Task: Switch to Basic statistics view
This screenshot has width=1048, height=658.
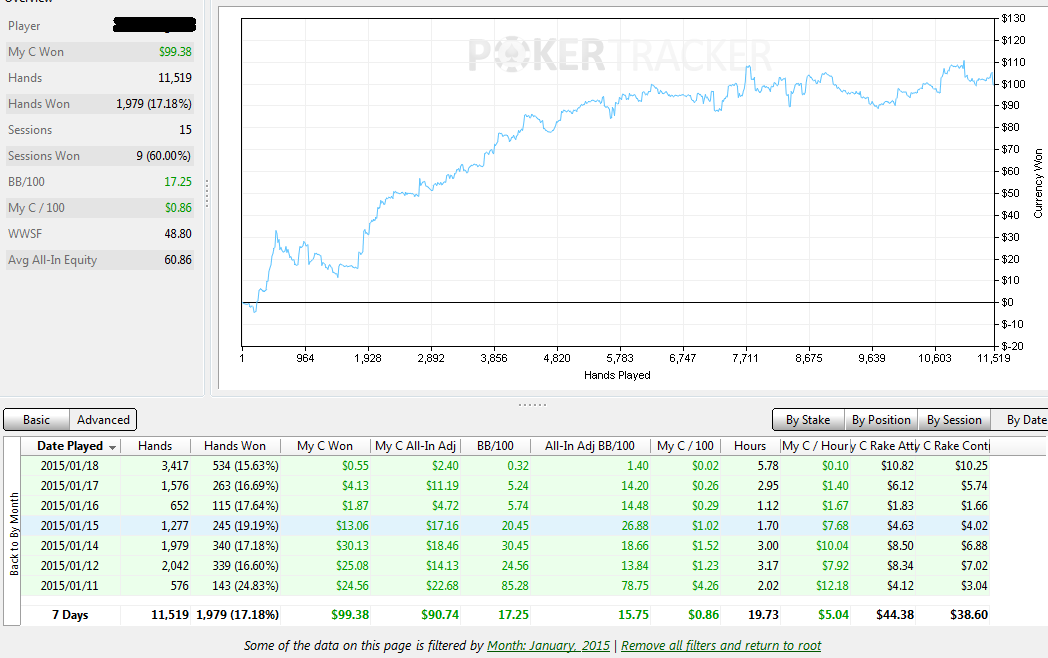Action: pos(37,420)
